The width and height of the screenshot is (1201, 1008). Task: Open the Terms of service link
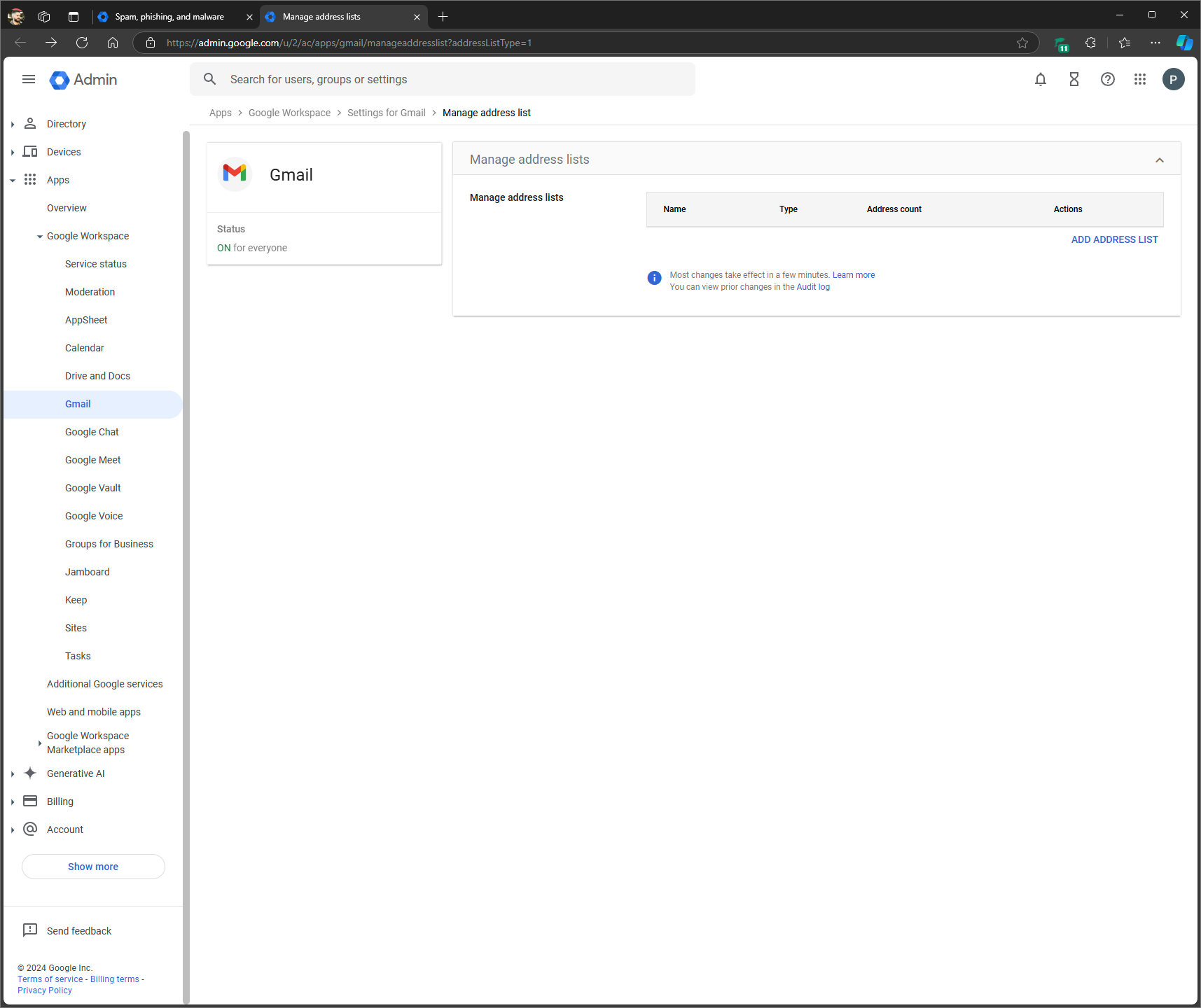click(x=50, y=979)
